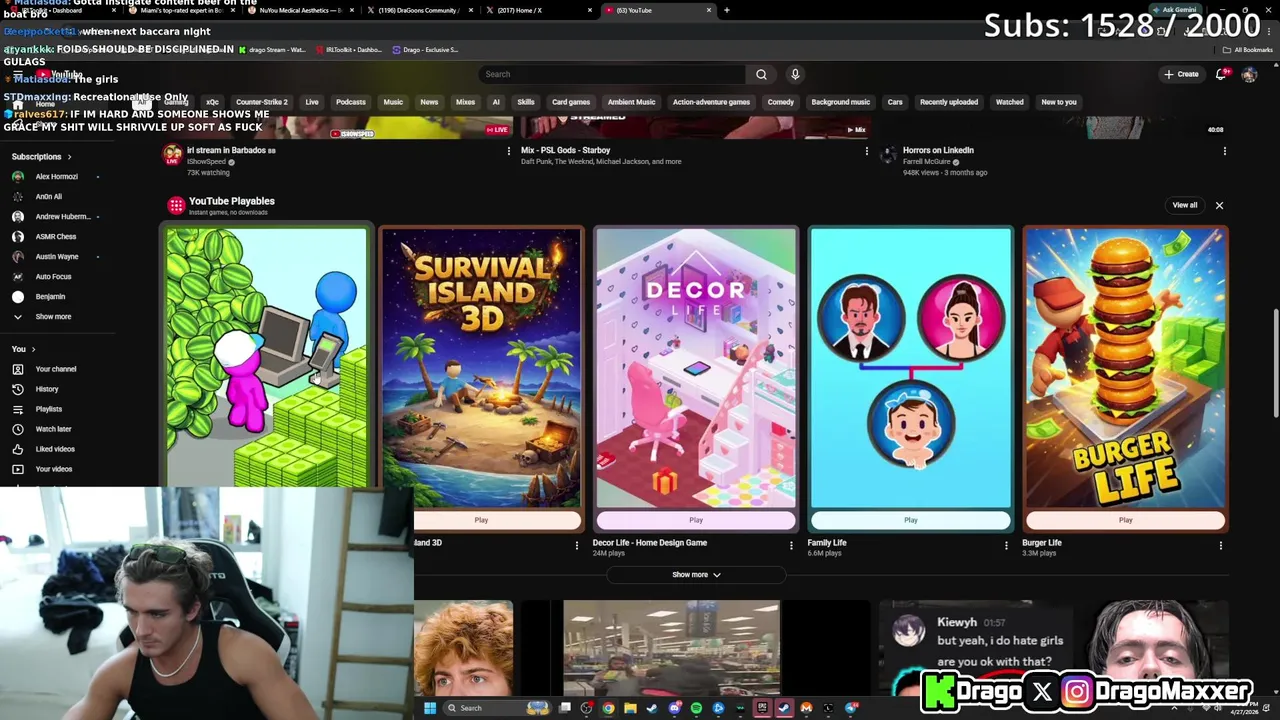
Task: Open Liked videos in sidebar
Action: [x=55, y=449]
